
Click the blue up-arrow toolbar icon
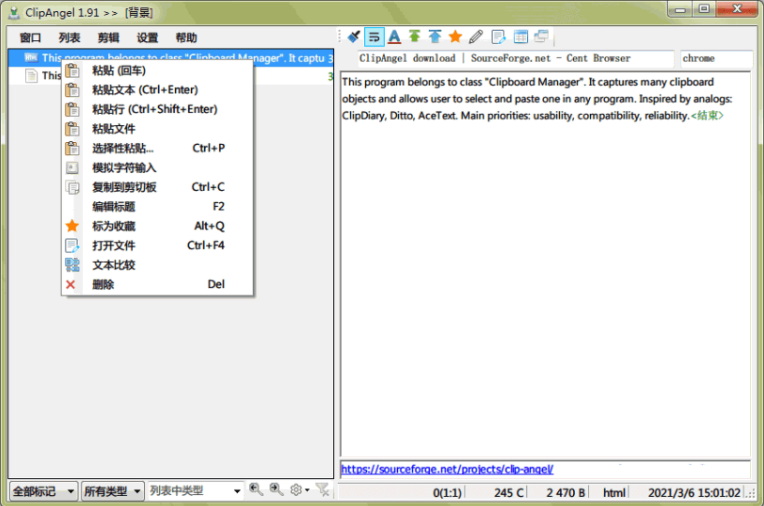pyautogui.click(x=435, y=37)
